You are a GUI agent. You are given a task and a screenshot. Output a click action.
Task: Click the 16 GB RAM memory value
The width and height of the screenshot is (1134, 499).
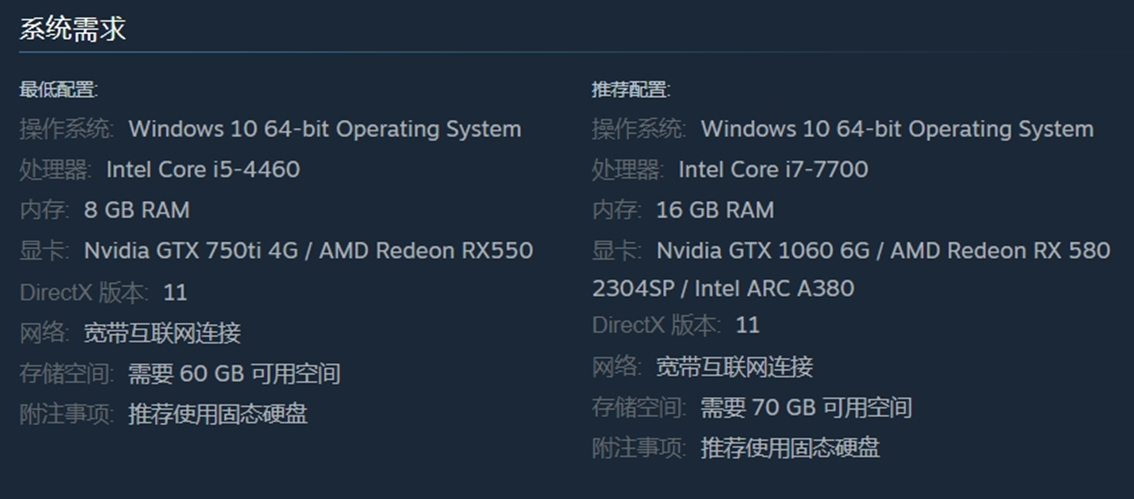(x=715, y=211)
